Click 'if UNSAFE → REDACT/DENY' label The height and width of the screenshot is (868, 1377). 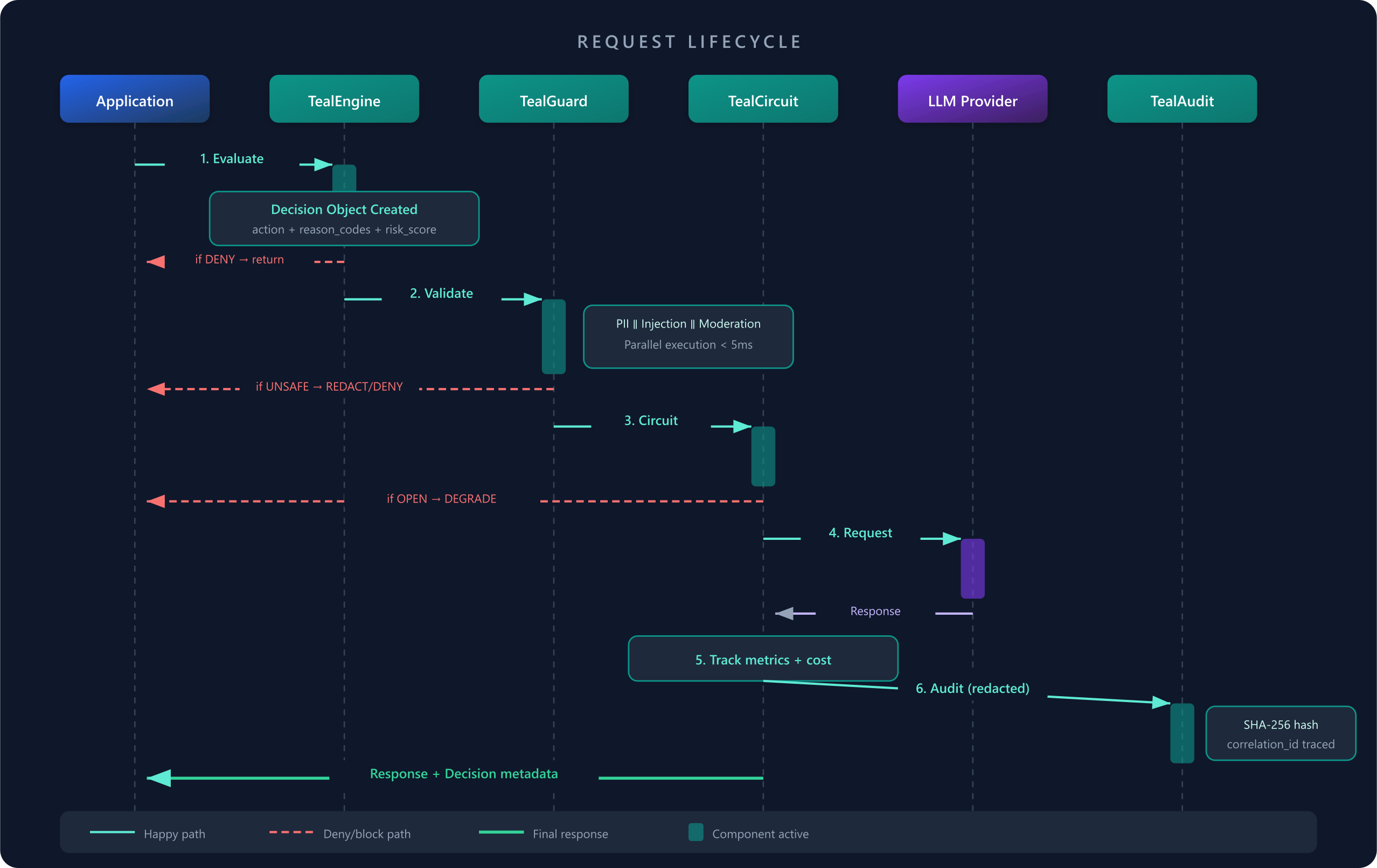(x=329, y=386)
